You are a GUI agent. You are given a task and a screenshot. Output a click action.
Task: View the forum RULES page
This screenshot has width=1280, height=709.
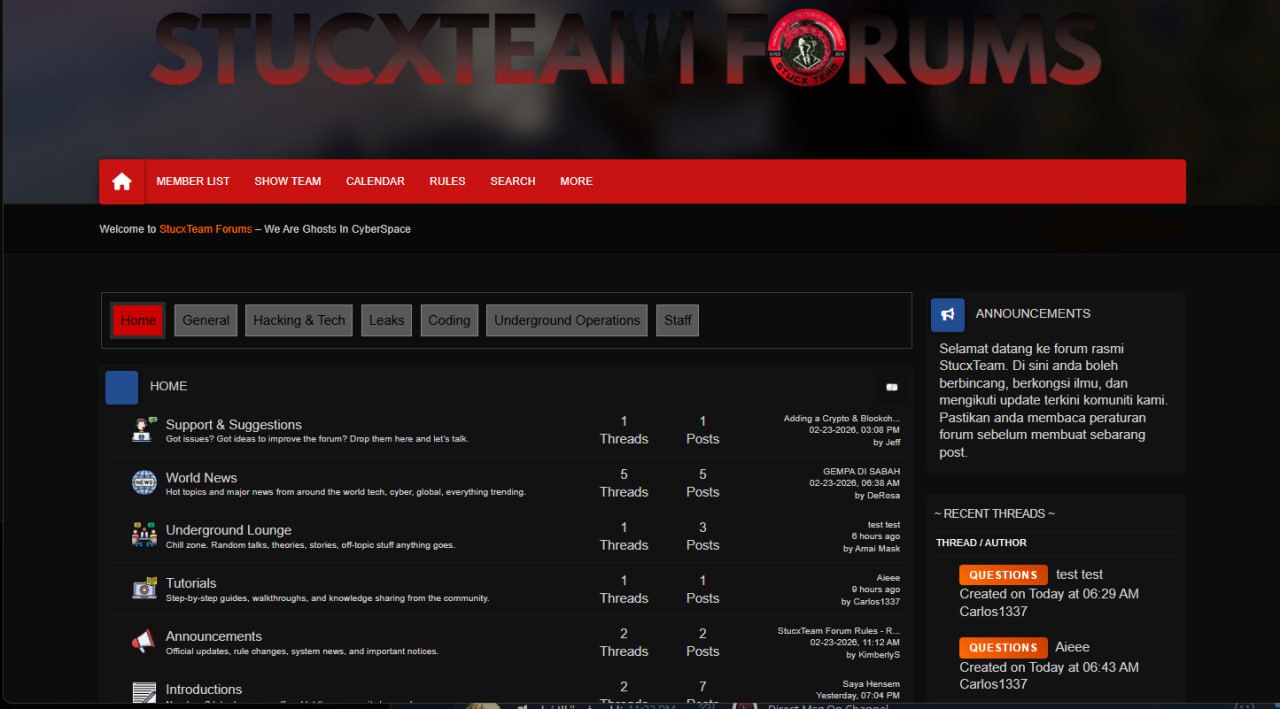(x=447, y=181)
